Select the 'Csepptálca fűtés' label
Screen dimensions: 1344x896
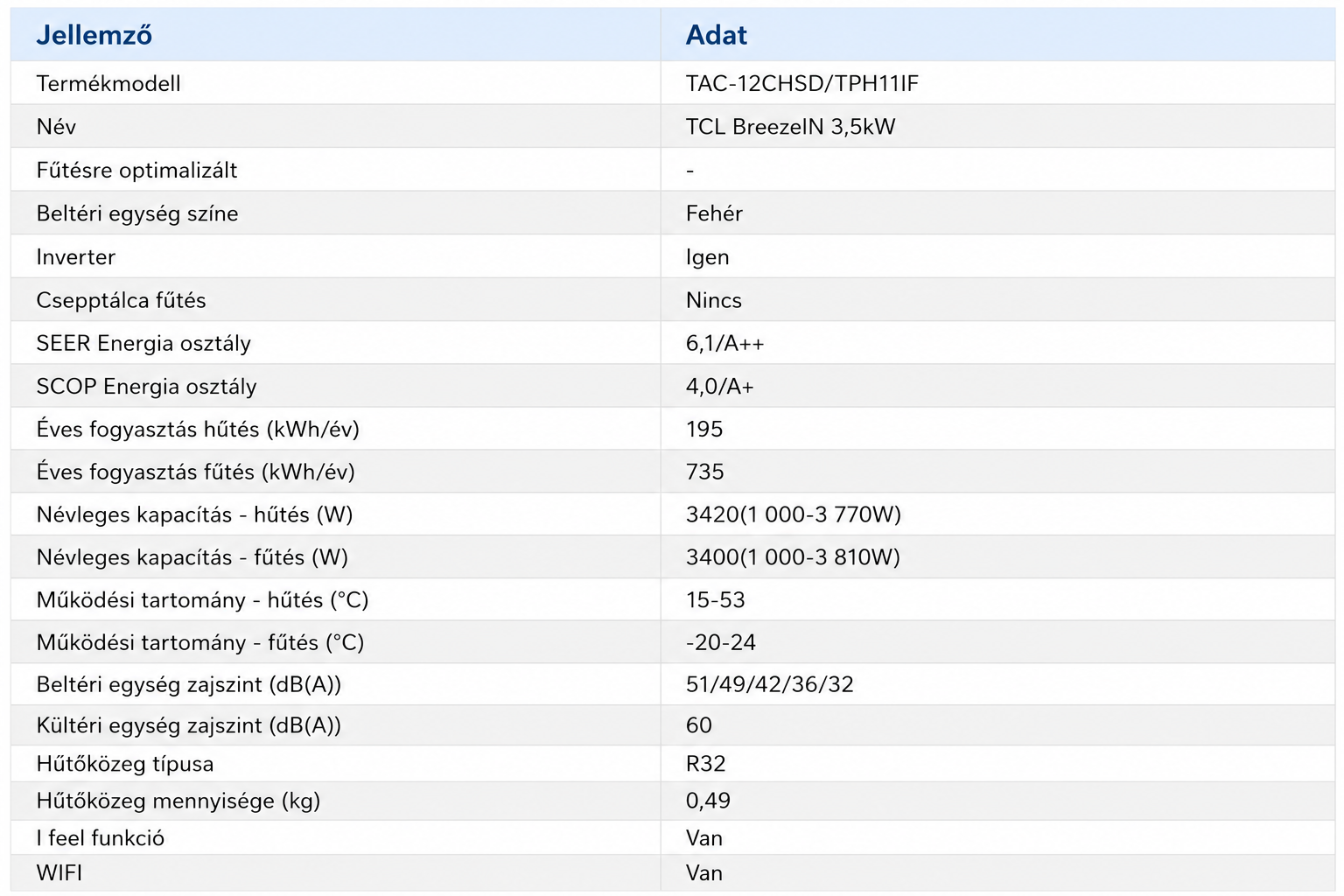tap(121, 300)
